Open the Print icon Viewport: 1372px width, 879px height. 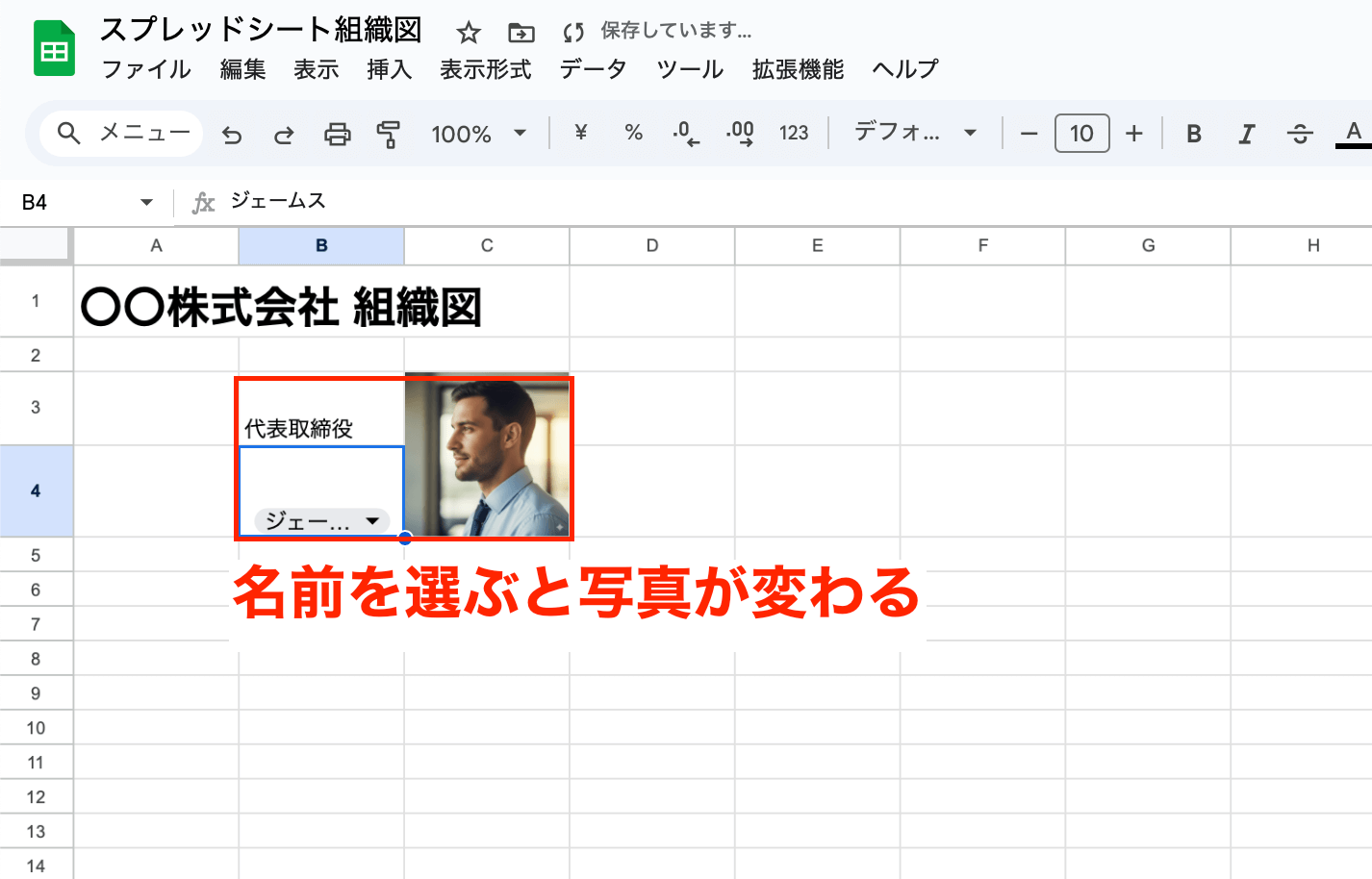(336, 134)
